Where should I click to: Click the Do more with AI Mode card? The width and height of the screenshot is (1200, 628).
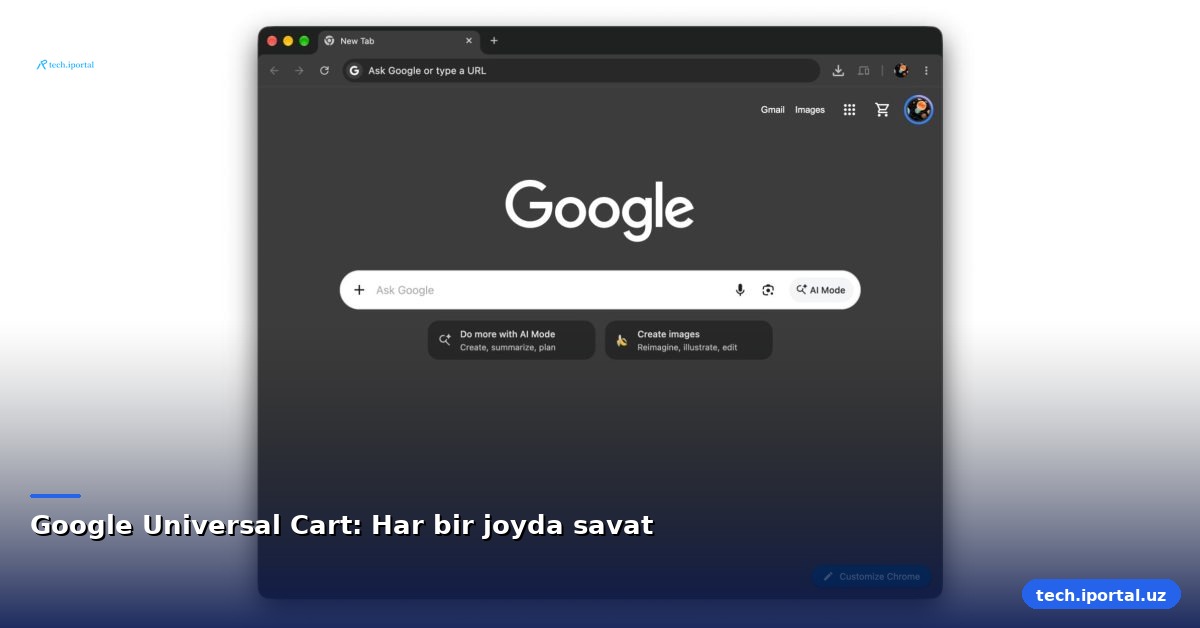[x=511, y=340]
